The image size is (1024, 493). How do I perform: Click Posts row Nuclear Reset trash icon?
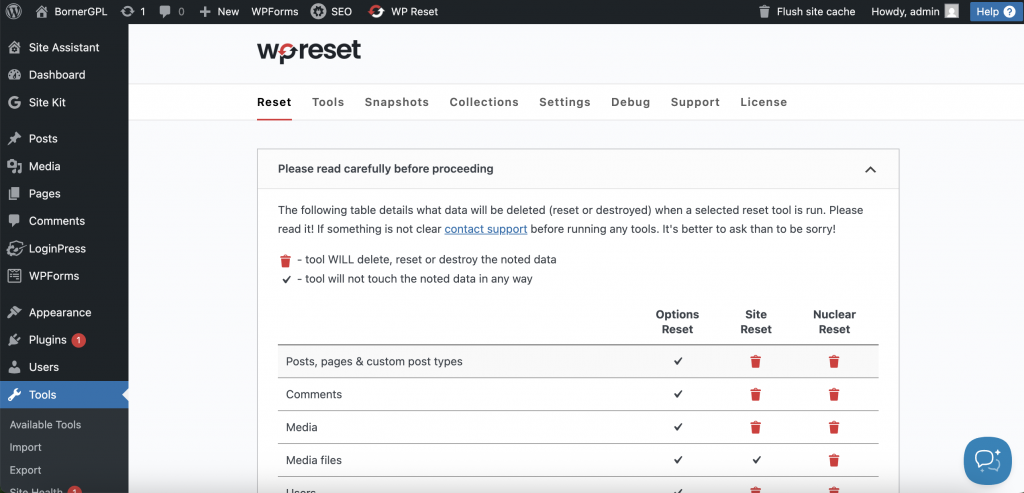click(x=834, y=361)
